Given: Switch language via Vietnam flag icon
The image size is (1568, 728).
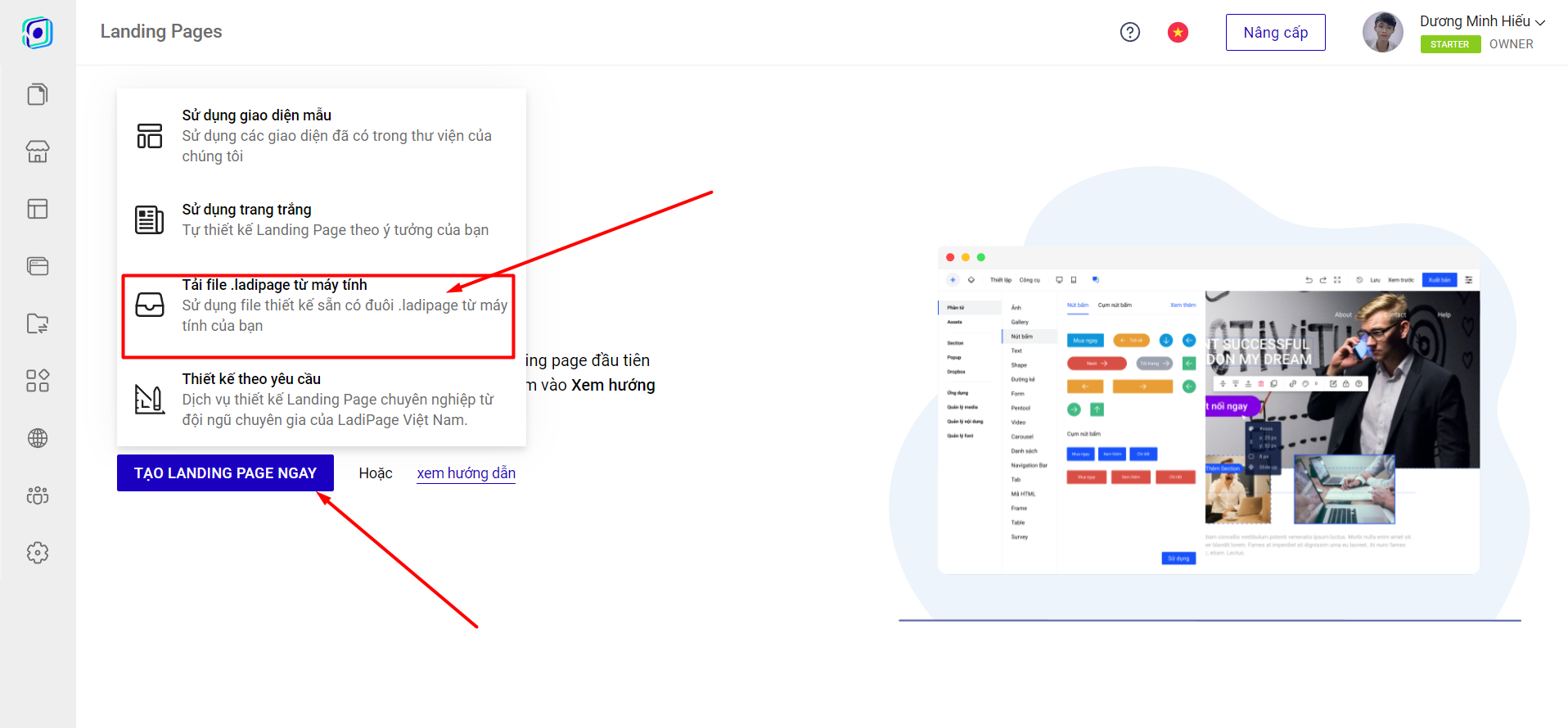Looking at the screenshot, I should [1178, 32].
